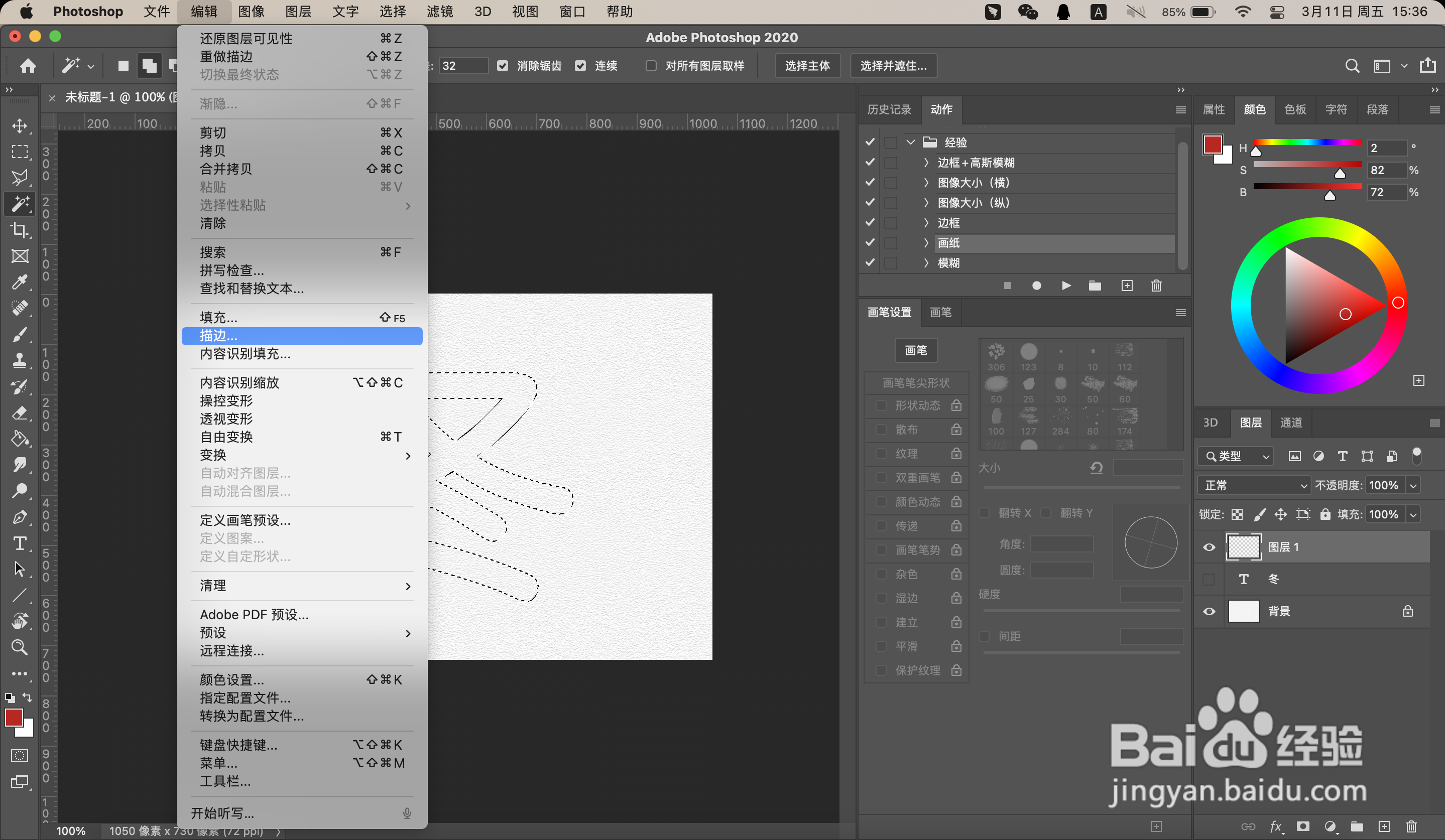
Task: Expand the 画纸 action item
Action: [x=926, y=243]
